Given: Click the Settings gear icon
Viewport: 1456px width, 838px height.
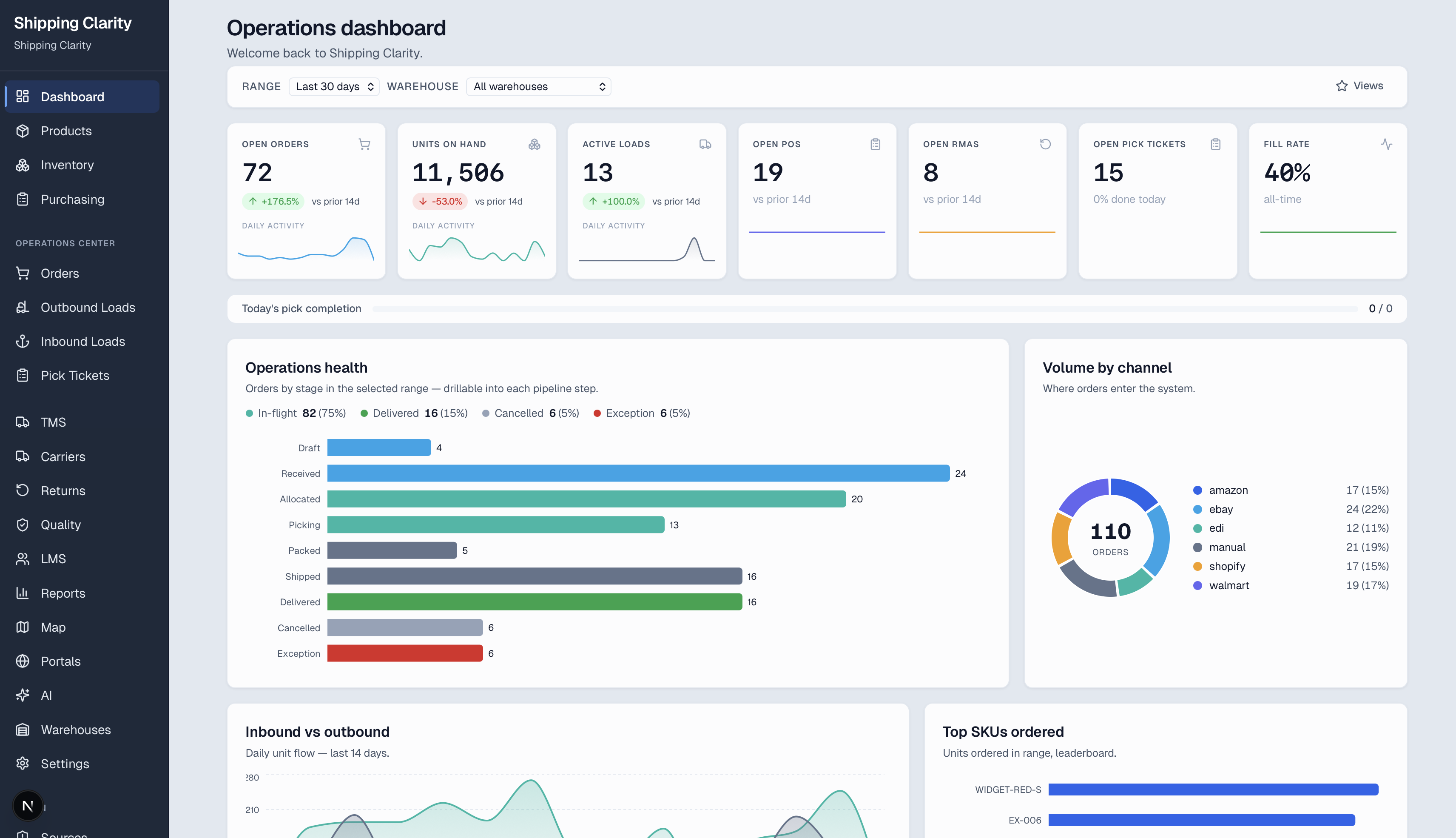Looking at the screenshot, I should [23, 764].
